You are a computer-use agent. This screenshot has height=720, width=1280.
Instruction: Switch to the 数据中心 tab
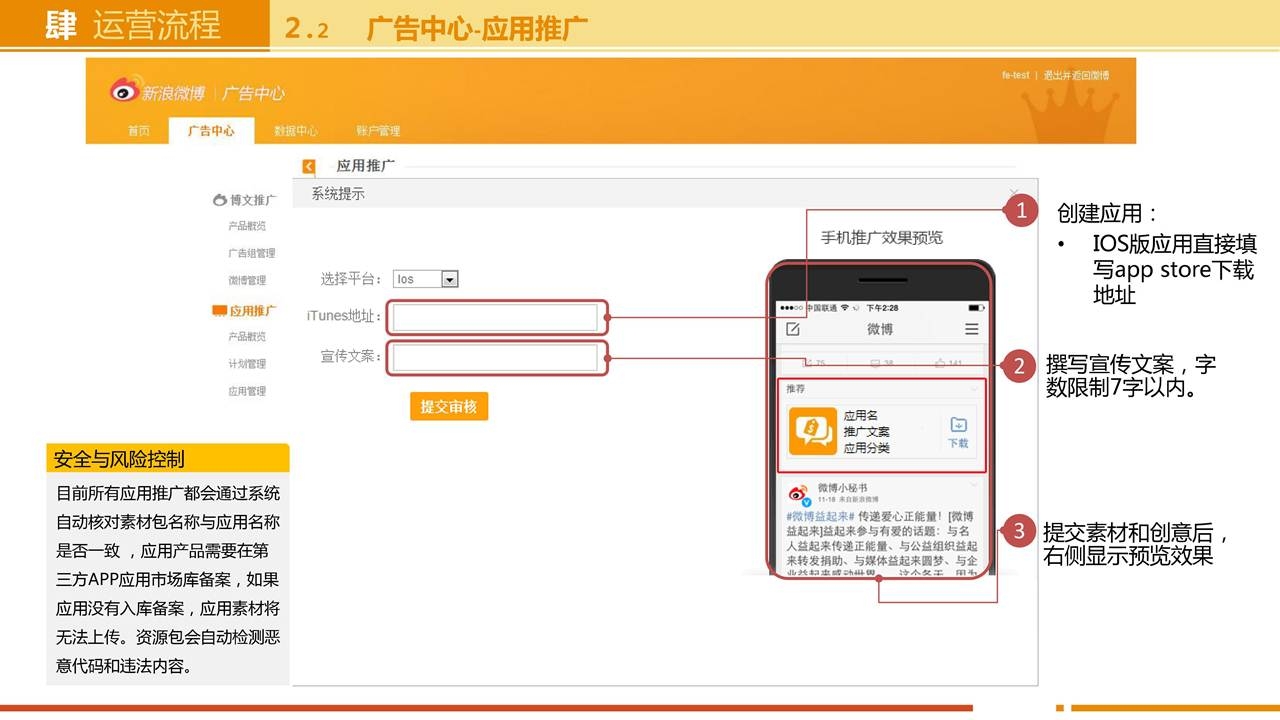tap(295, 131)
